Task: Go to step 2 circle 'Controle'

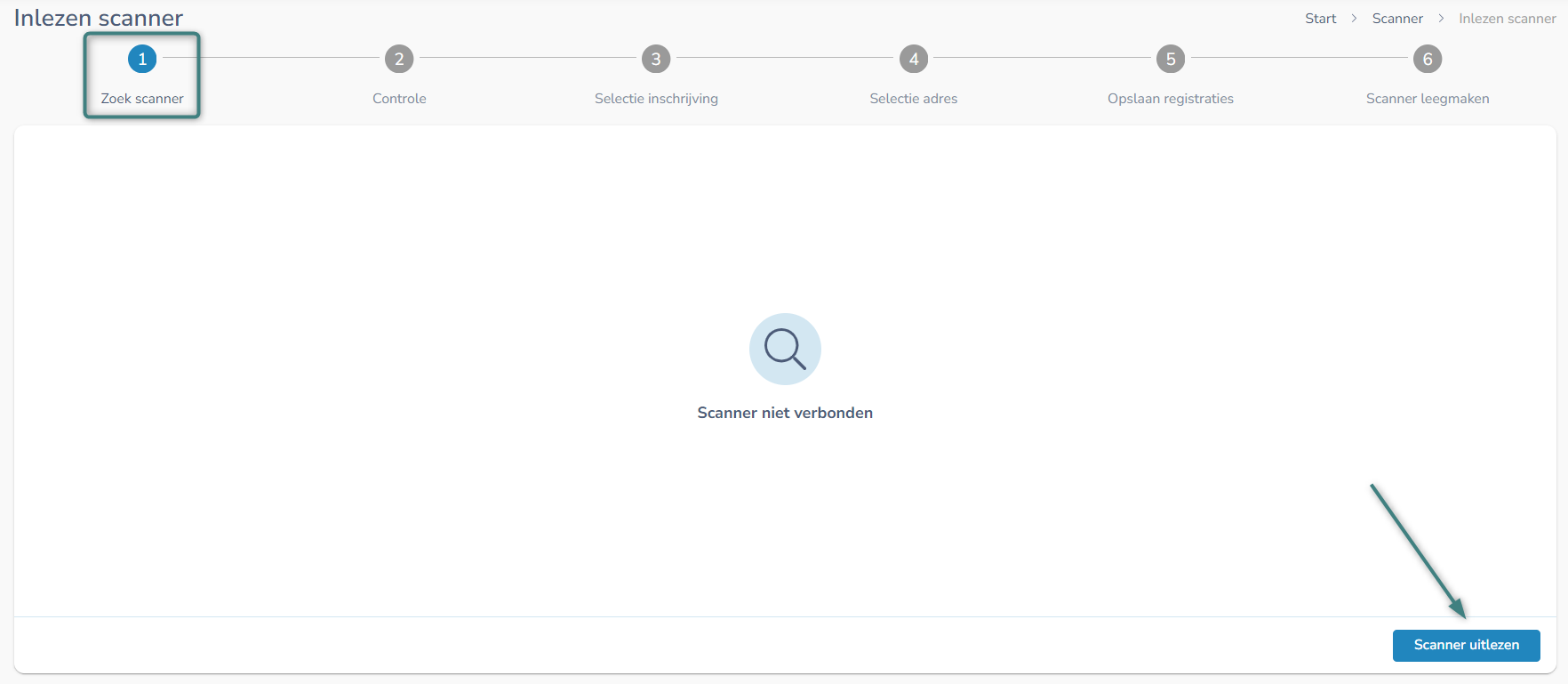Action: point(399,60)
